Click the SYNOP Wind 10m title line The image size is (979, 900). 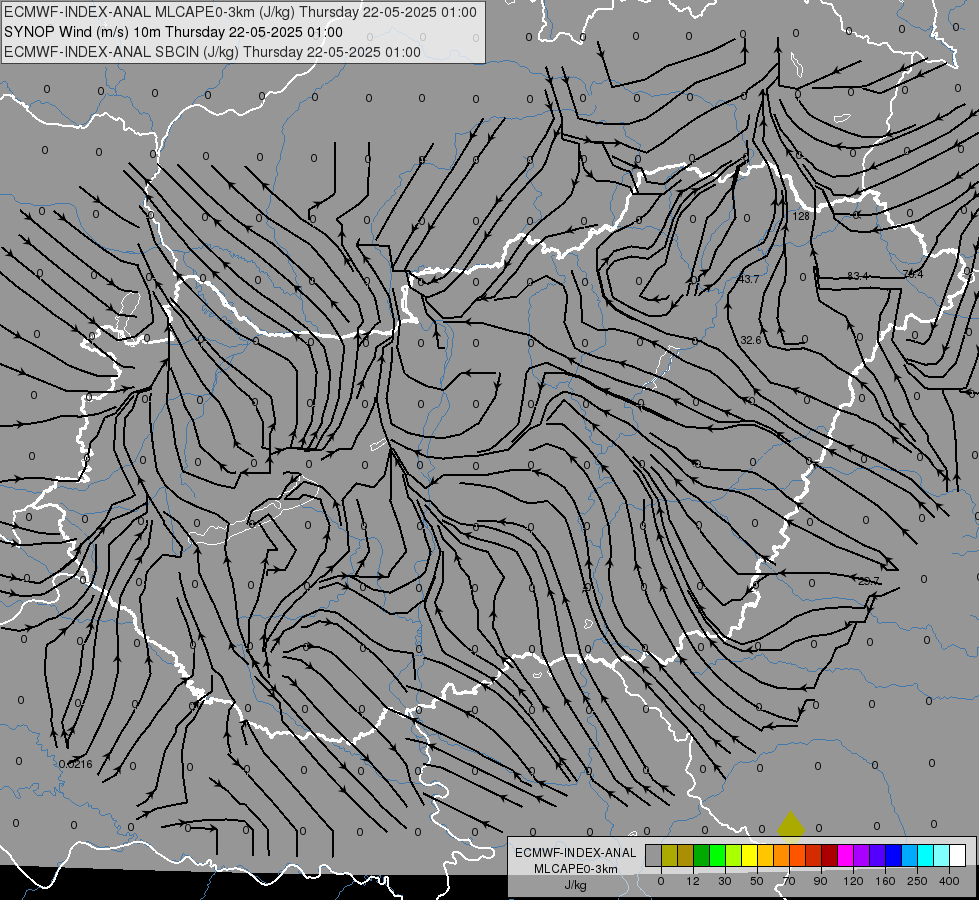click(173, 32)
